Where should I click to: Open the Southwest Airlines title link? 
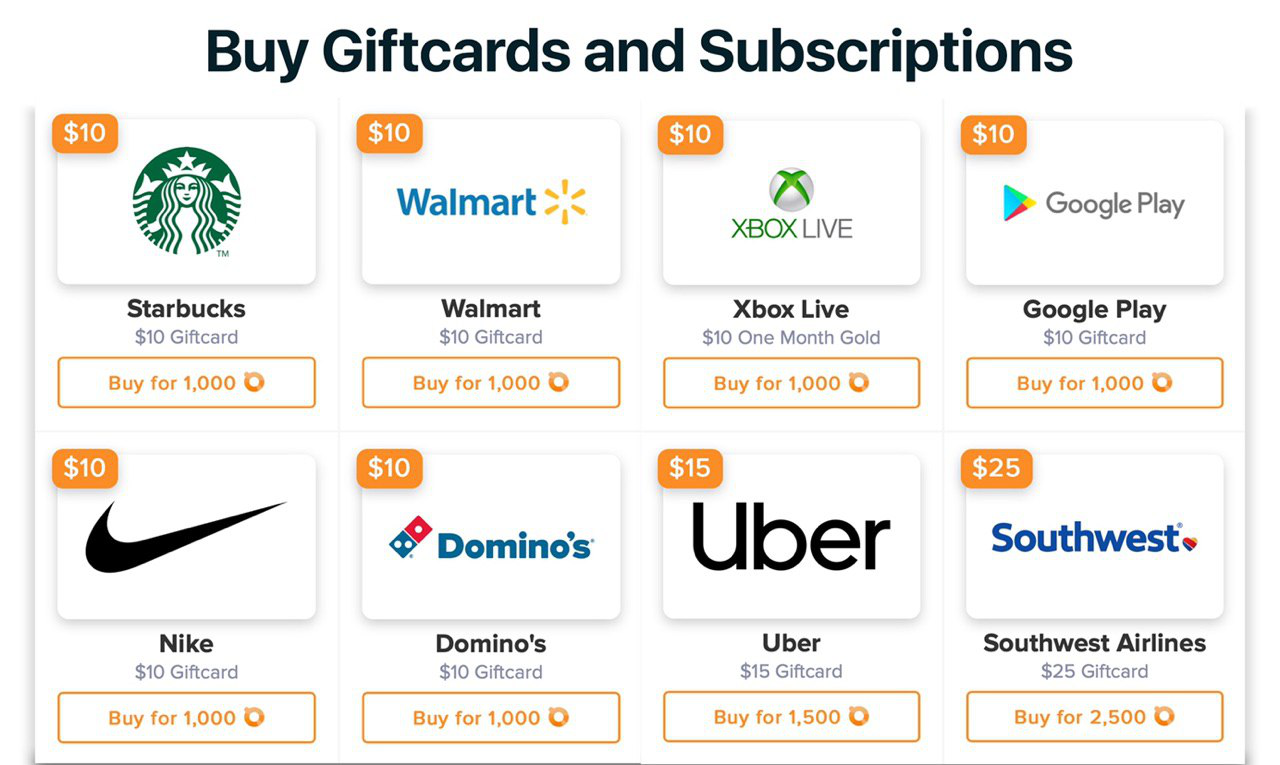point(1094,643)
